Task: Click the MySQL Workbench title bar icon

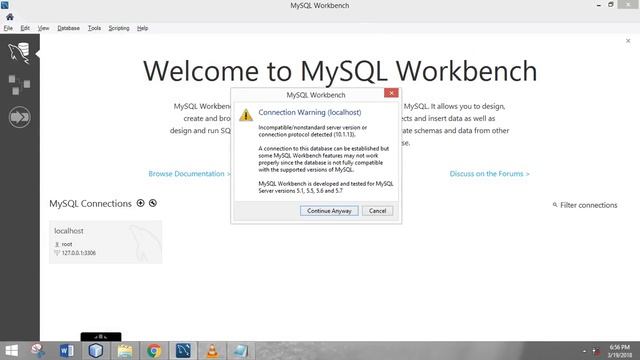Action: point(4,5)
